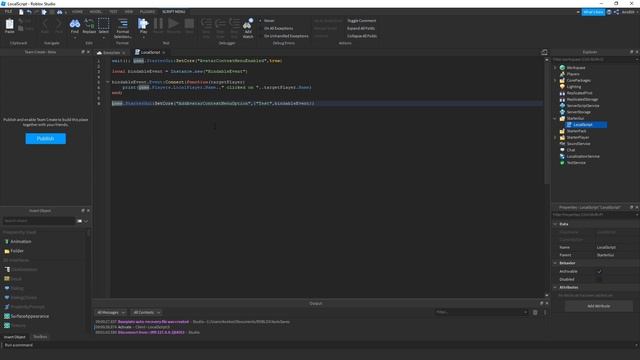Expand the Workspace tree node
Viewport: 640px width, 360px height.
coord(555,68)
